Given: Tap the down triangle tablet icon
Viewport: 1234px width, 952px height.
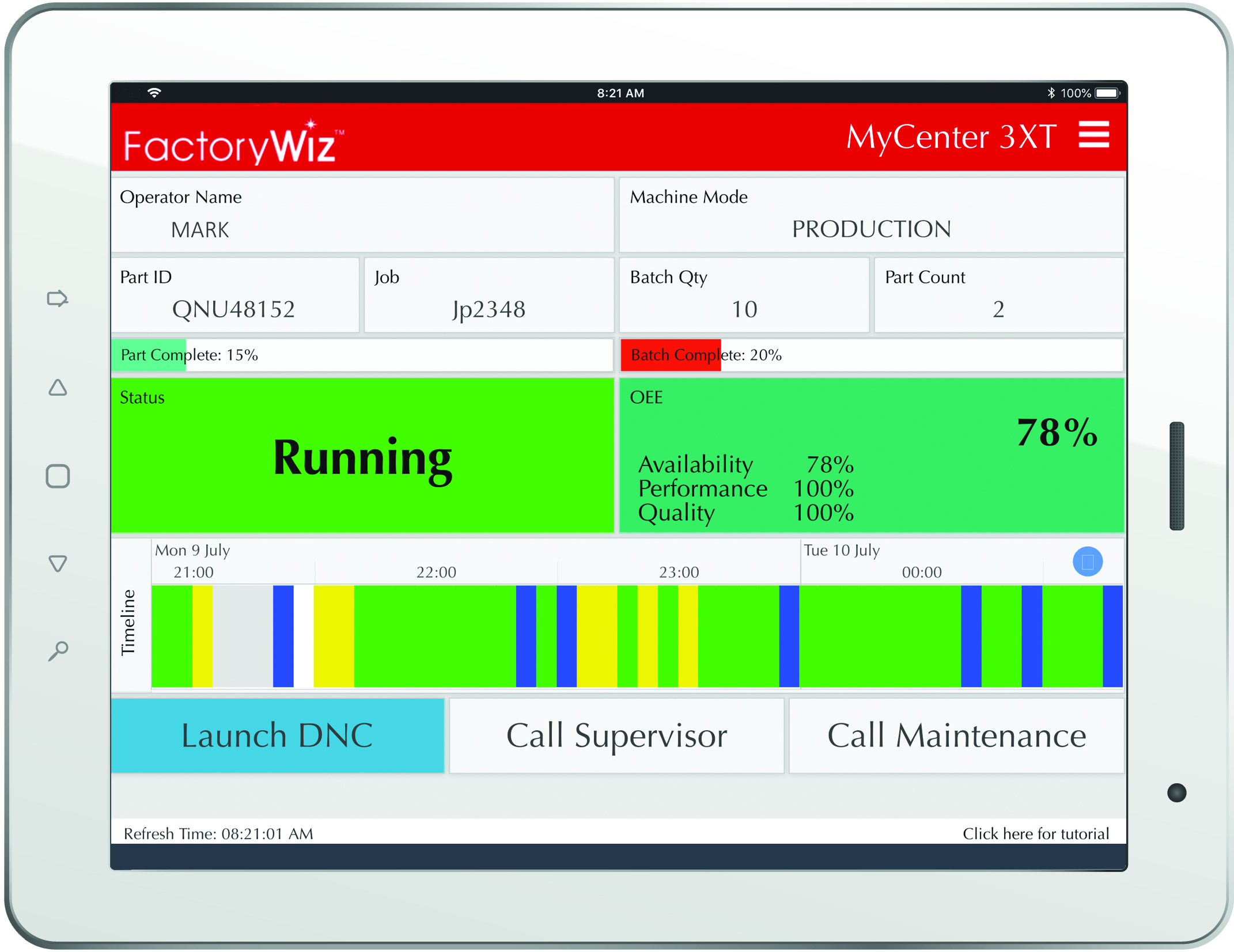Looking at the screenshot, I should (x=58, y=563).
